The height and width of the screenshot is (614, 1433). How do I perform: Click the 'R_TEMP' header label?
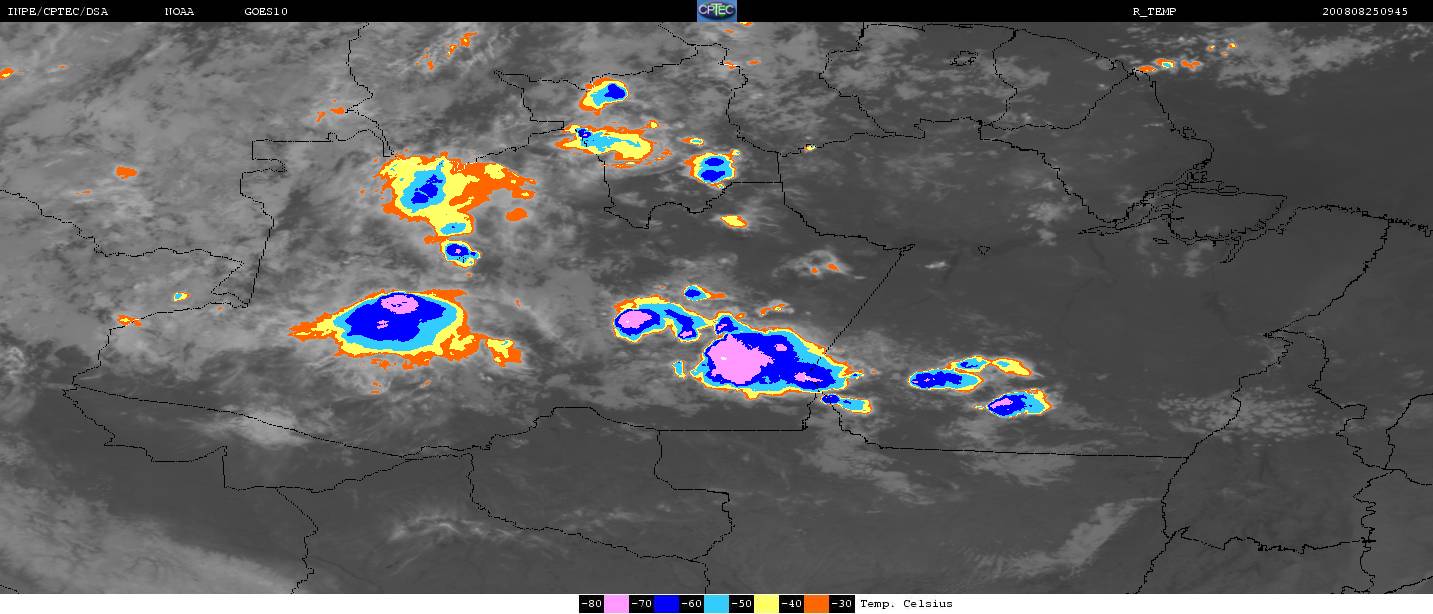coord(1153,11)
